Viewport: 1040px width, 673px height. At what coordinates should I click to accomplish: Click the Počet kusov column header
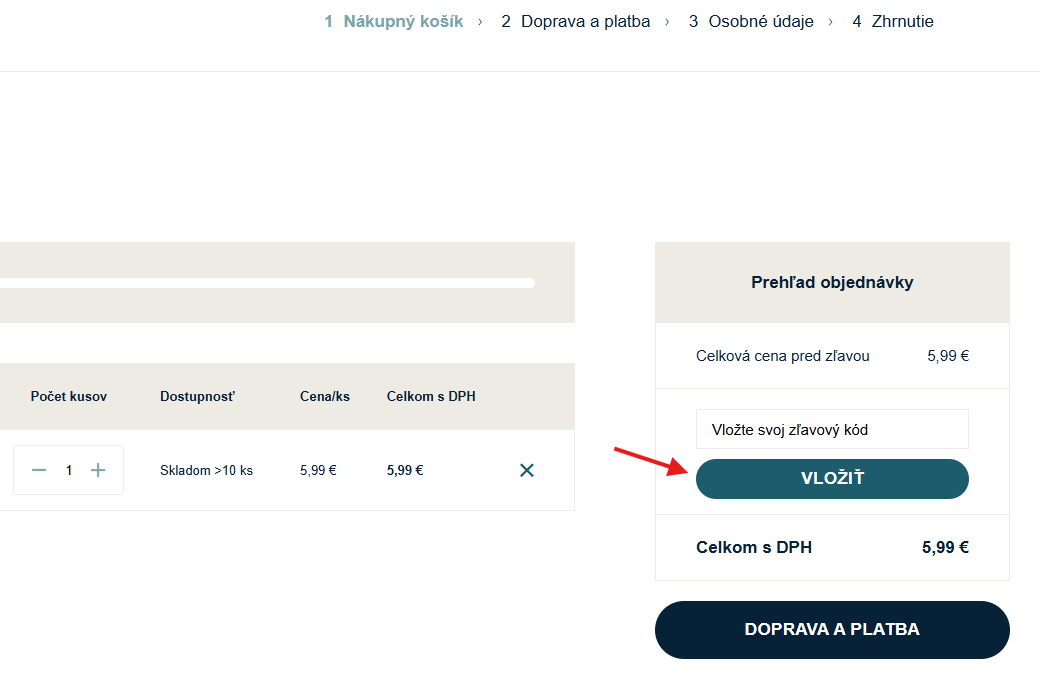(x=69, y=397)
